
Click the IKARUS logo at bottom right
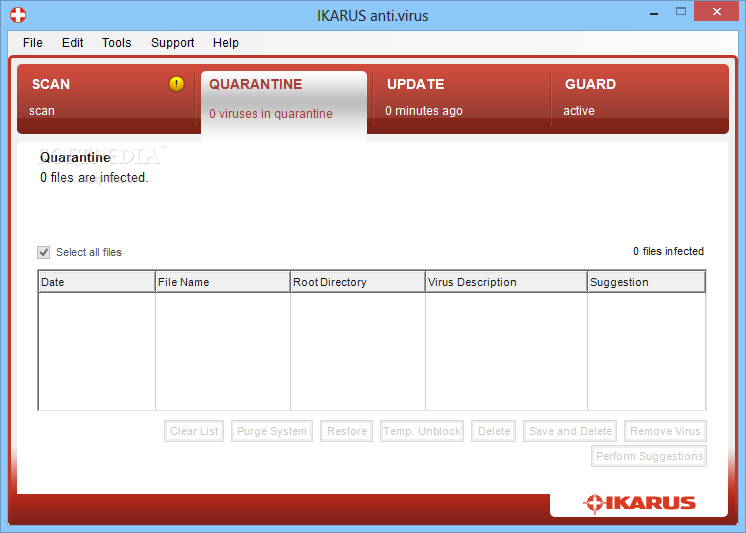(639, 503)
